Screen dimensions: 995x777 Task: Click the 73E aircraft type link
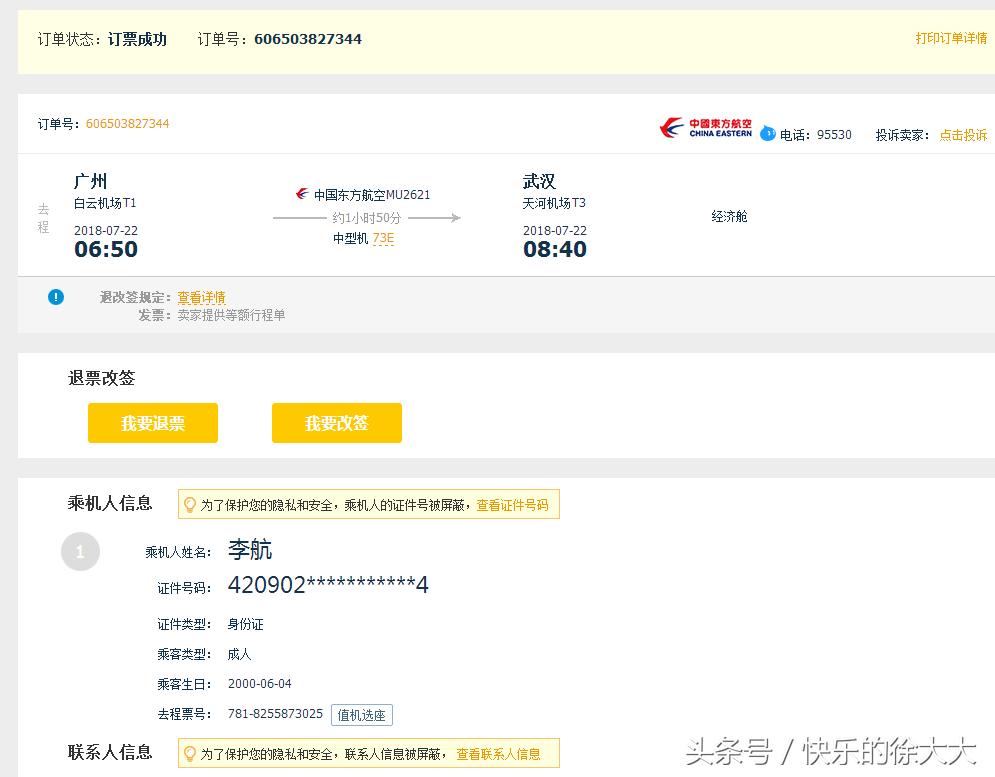pyautogui.click(x=383, y=239)
